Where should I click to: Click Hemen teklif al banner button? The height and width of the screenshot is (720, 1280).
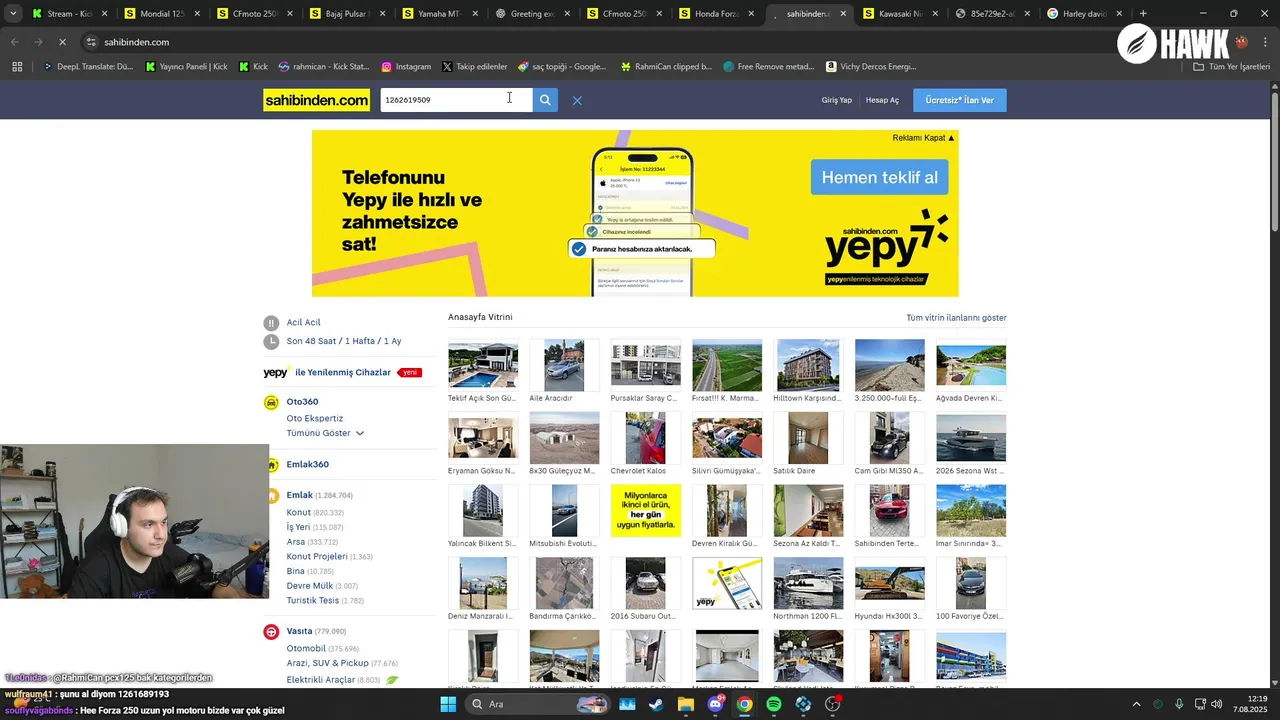(x=879, y=178)
